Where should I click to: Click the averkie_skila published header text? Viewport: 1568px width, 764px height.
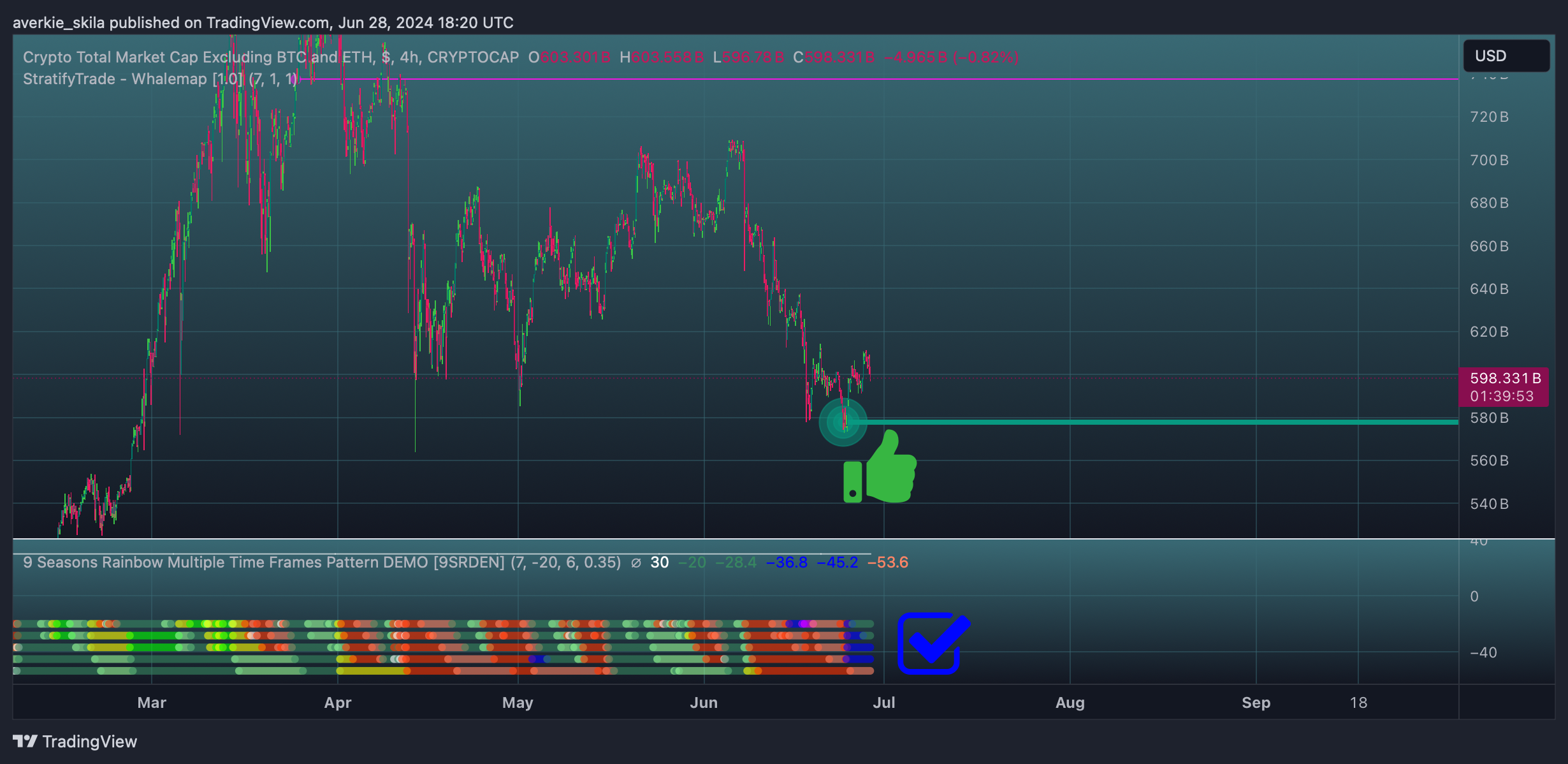pyautogui.click(x=263, y=23)
